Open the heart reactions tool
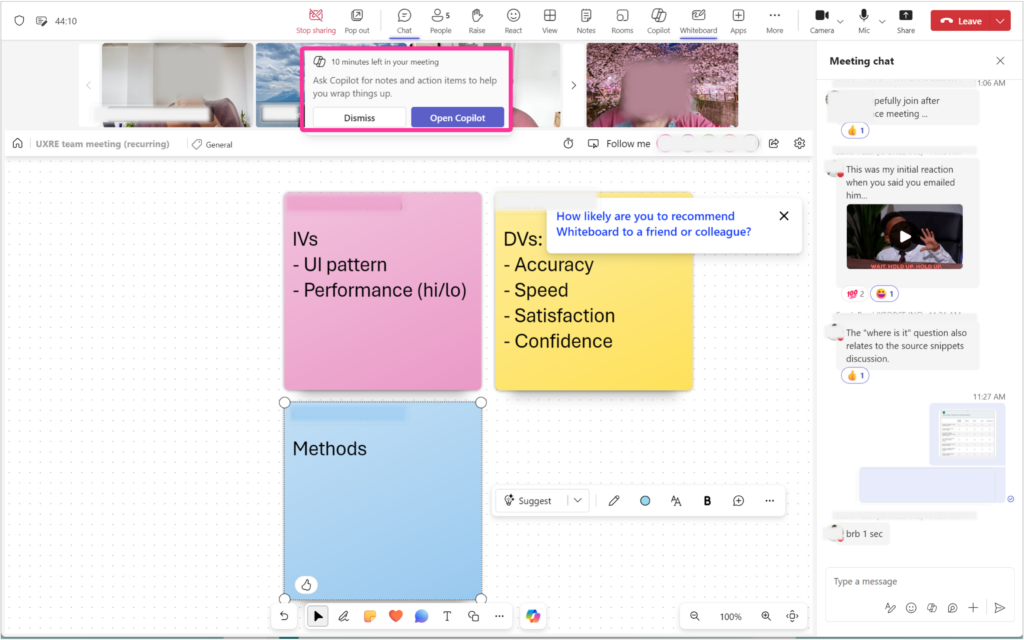1024x640 pixels. pos(395,616)
